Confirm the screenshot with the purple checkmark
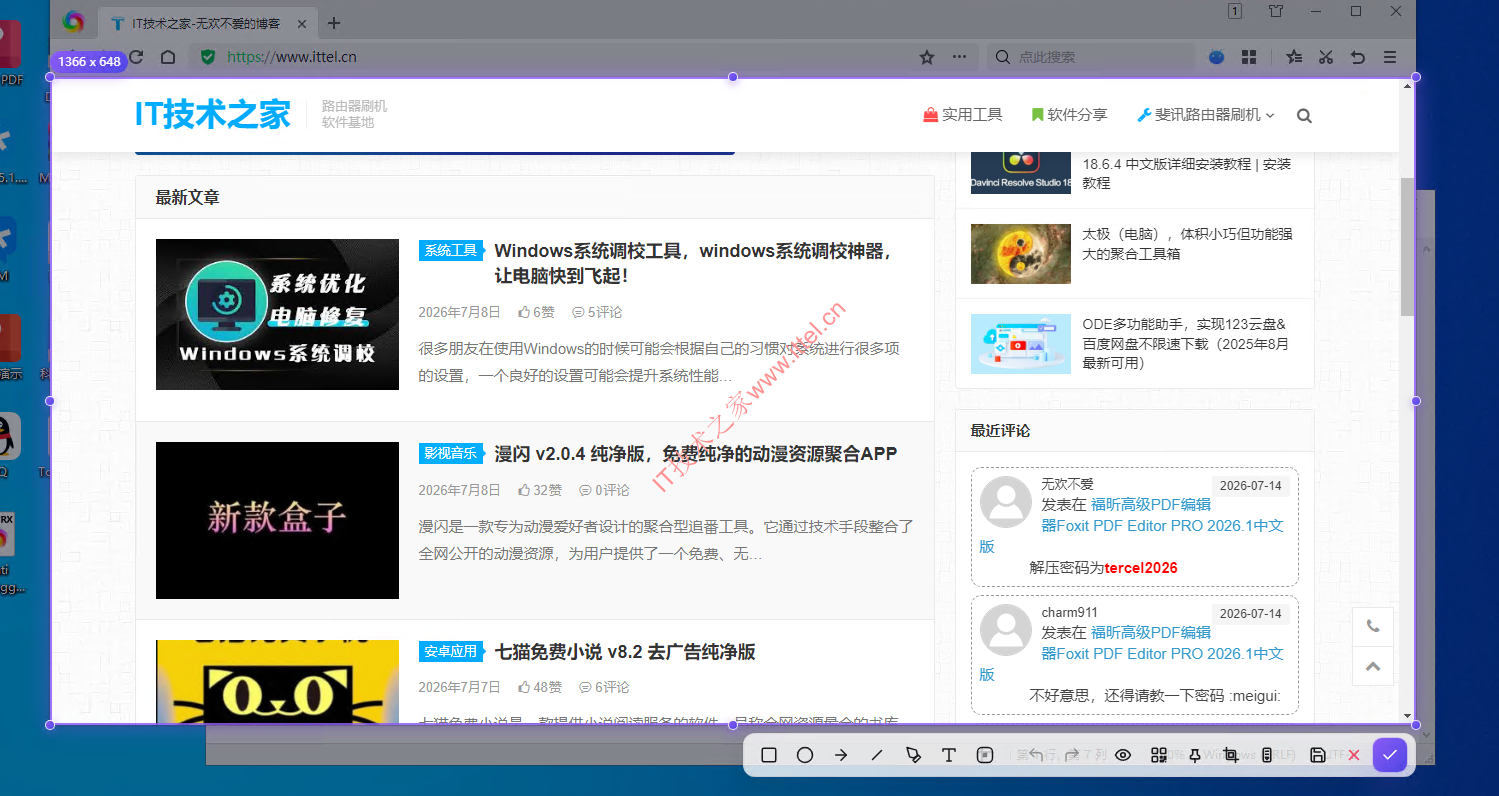This screenshot has height=796, width=1499. click(1390, 755)
